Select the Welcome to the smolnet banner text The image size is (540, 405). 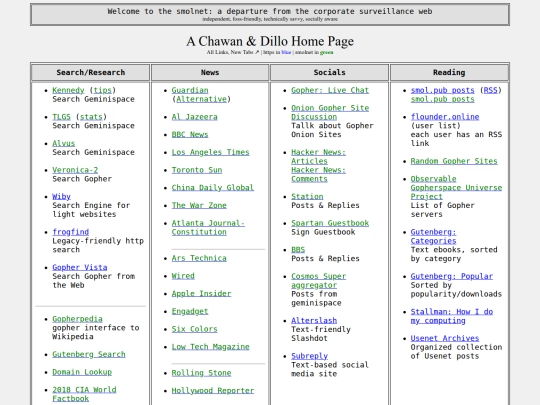pos(270,11)
